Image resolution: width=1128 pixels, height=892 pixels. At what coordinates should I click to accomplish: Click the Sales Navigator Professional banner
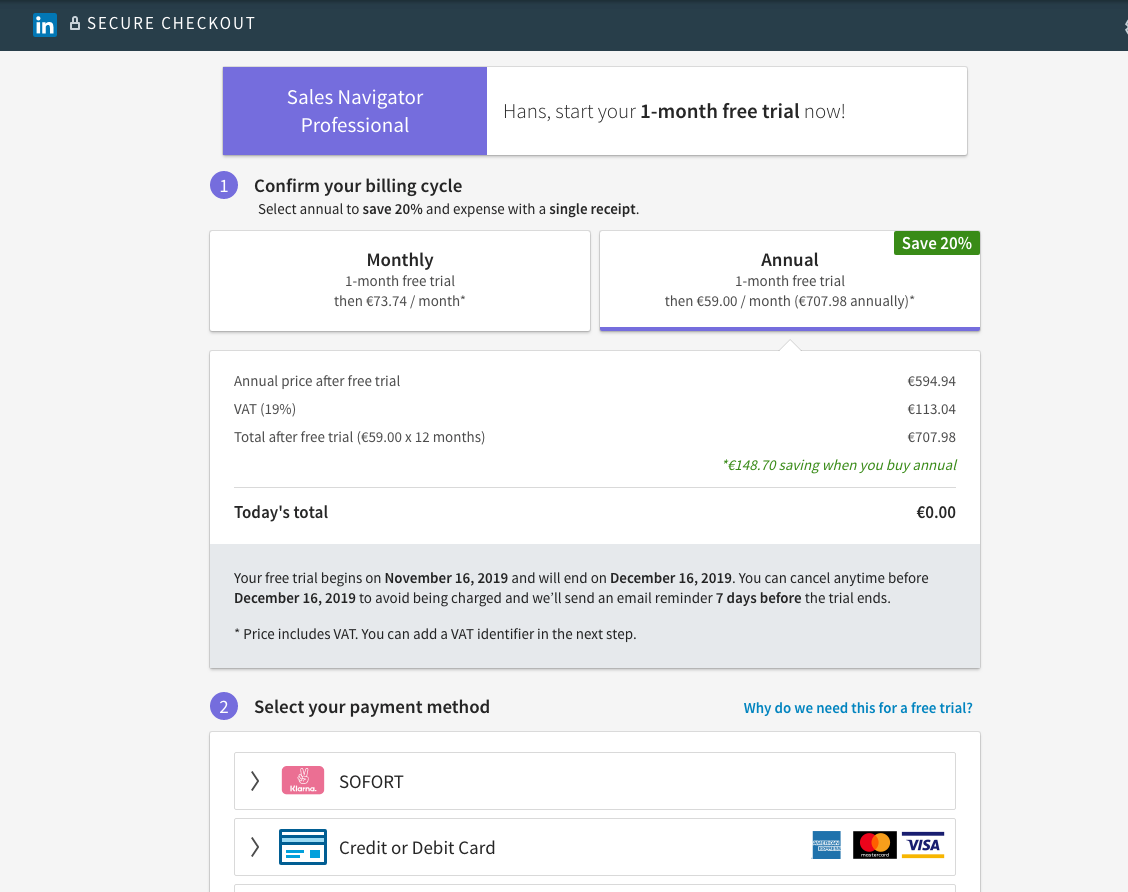click(355, 111)
